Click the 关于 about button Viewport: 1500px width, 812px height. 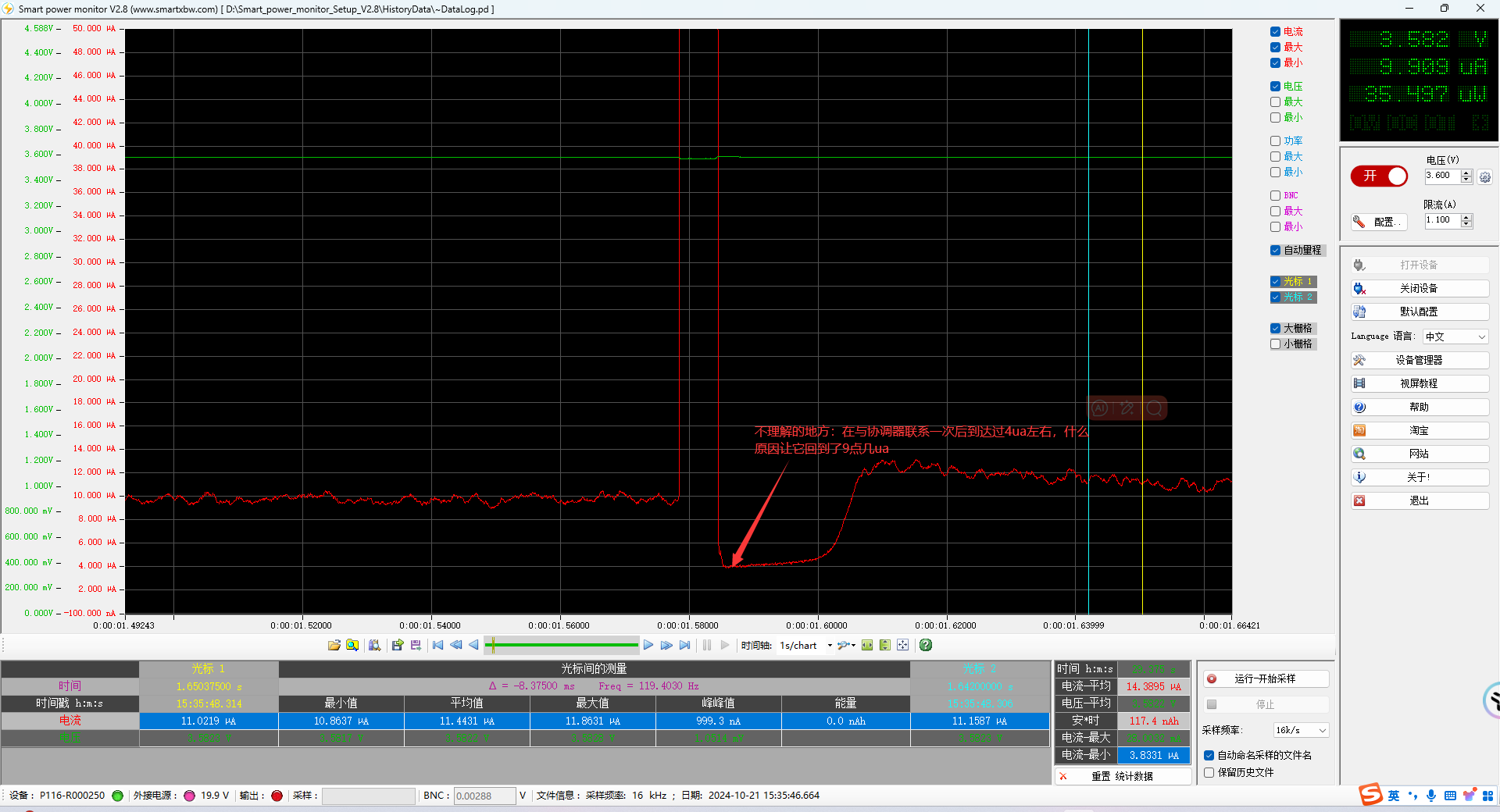(1420, 478)
